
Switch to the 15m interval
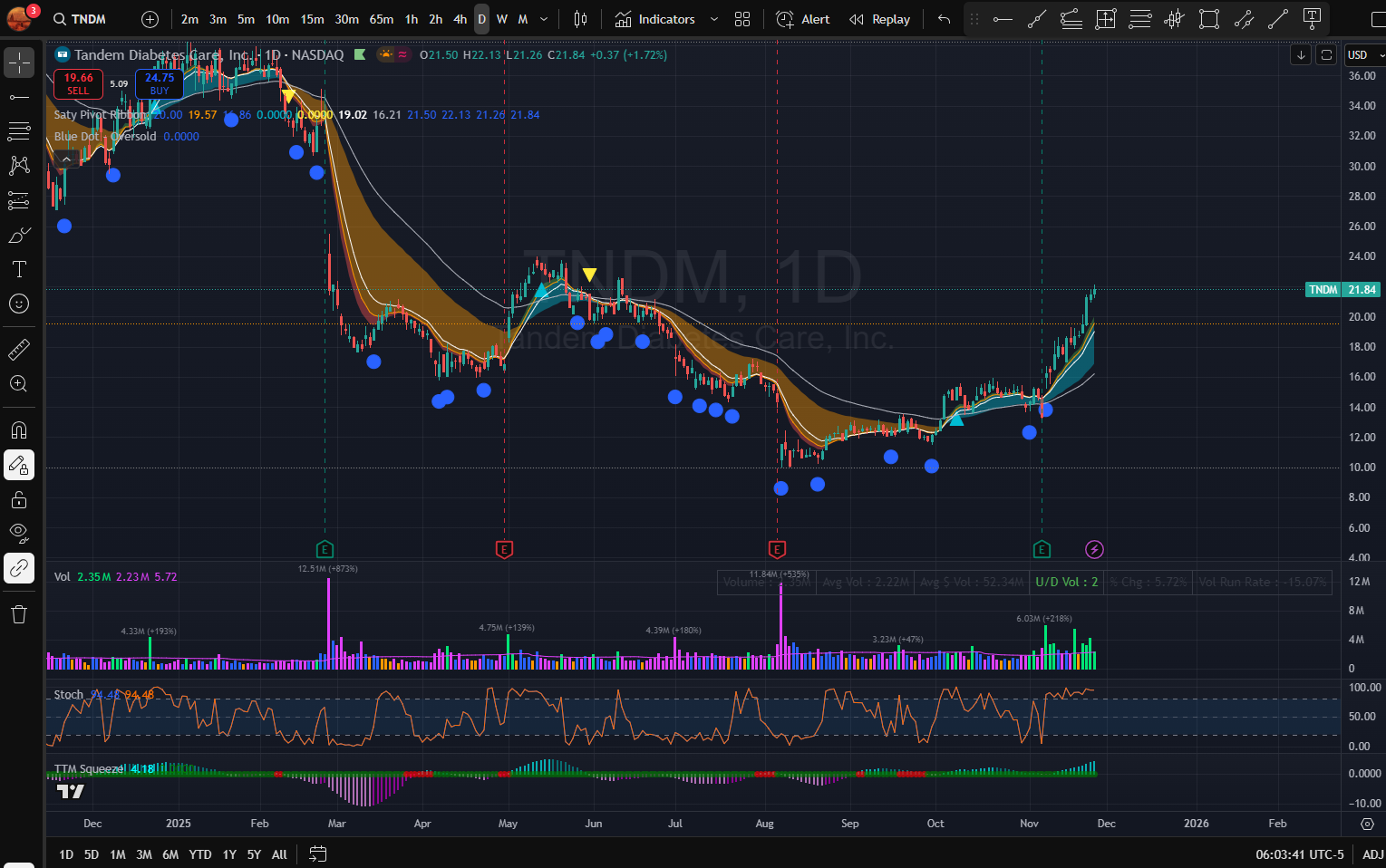click(x=312, y=19)
